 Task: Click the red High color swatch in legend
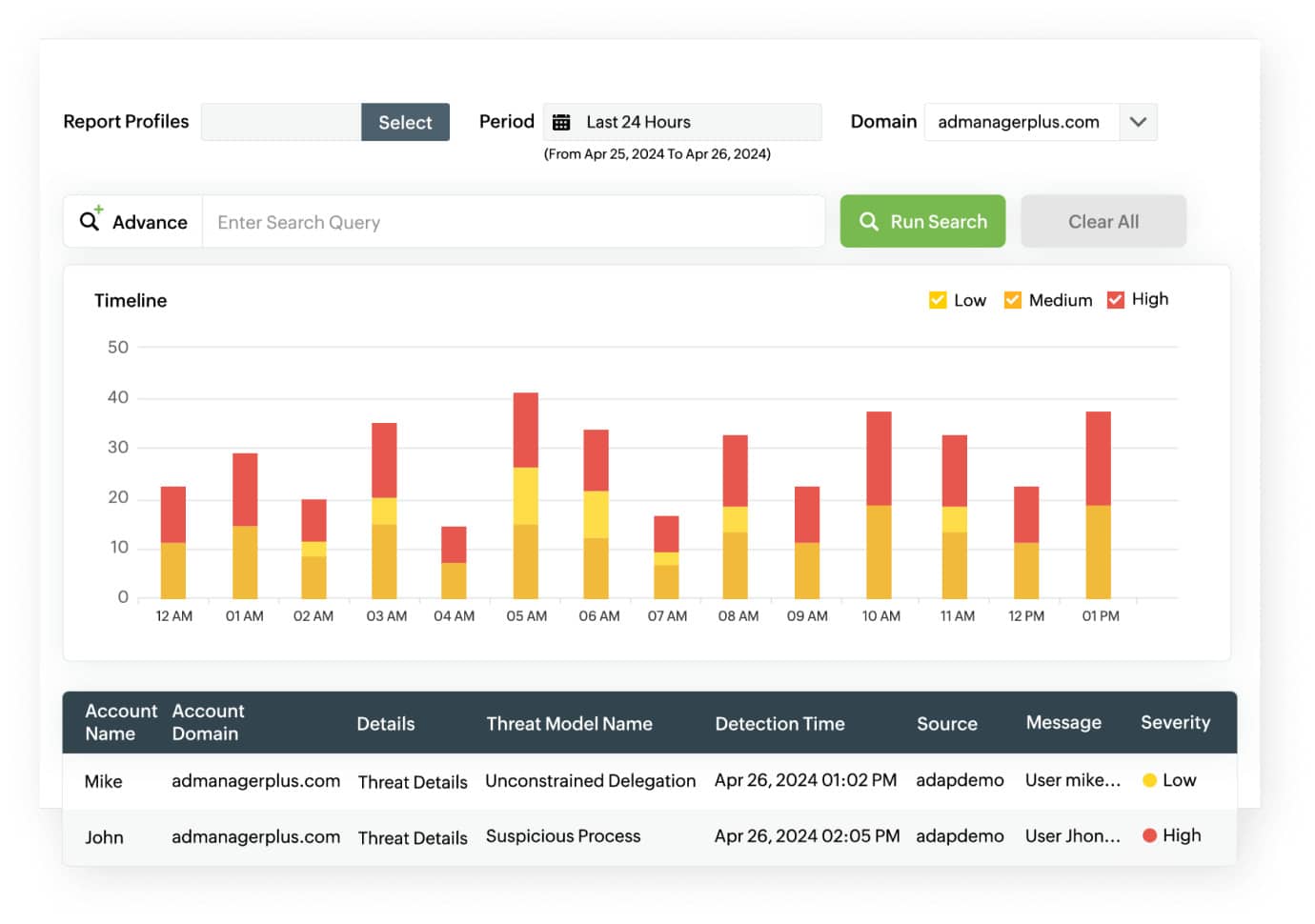coord(1115,299)
